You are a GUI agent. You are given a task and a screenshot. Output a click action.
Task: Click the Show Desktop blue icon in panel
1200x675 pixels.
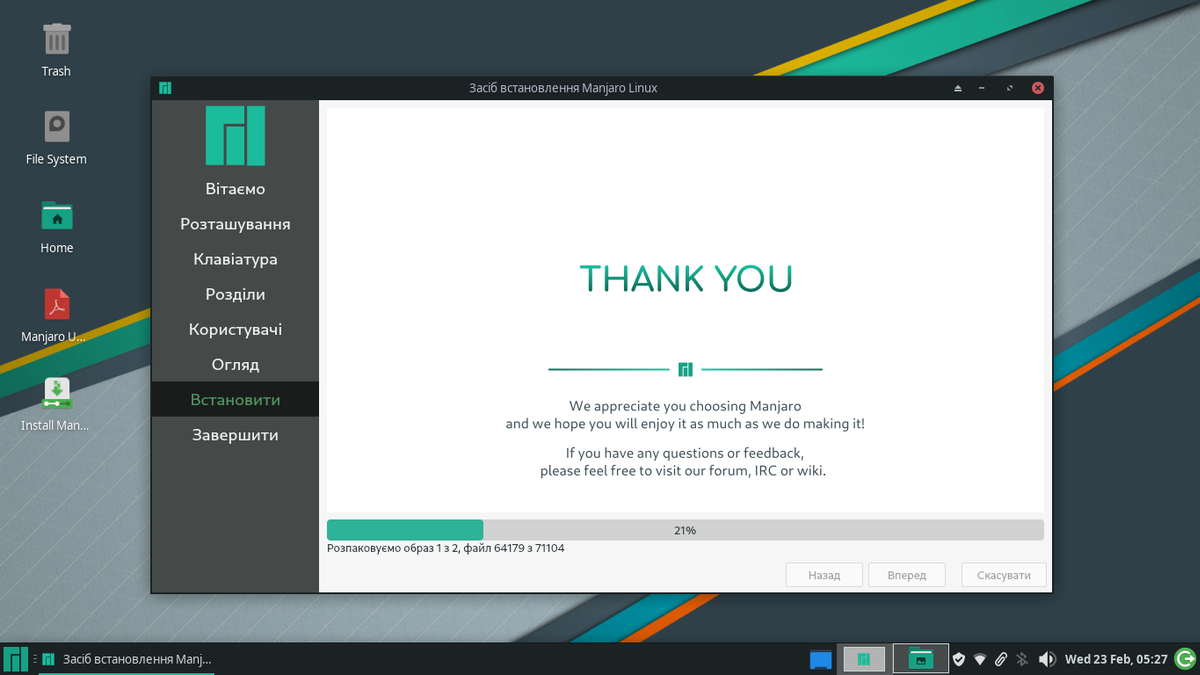[x=821, y=659]
